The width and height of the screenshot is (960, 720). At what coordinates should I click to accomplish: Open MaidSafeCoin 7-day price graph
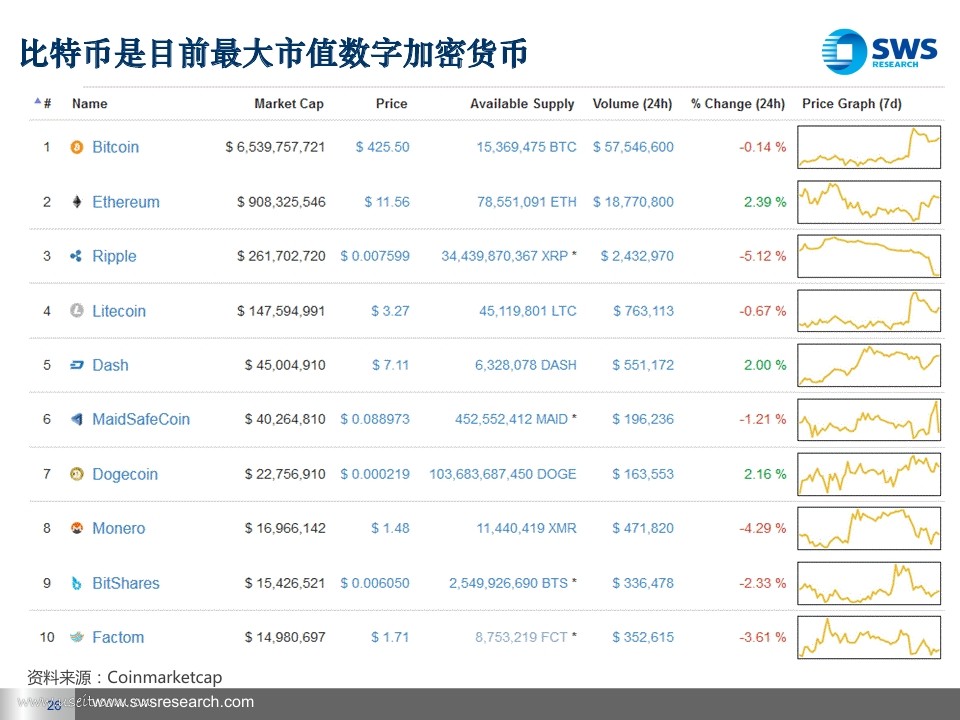(869, 419)
